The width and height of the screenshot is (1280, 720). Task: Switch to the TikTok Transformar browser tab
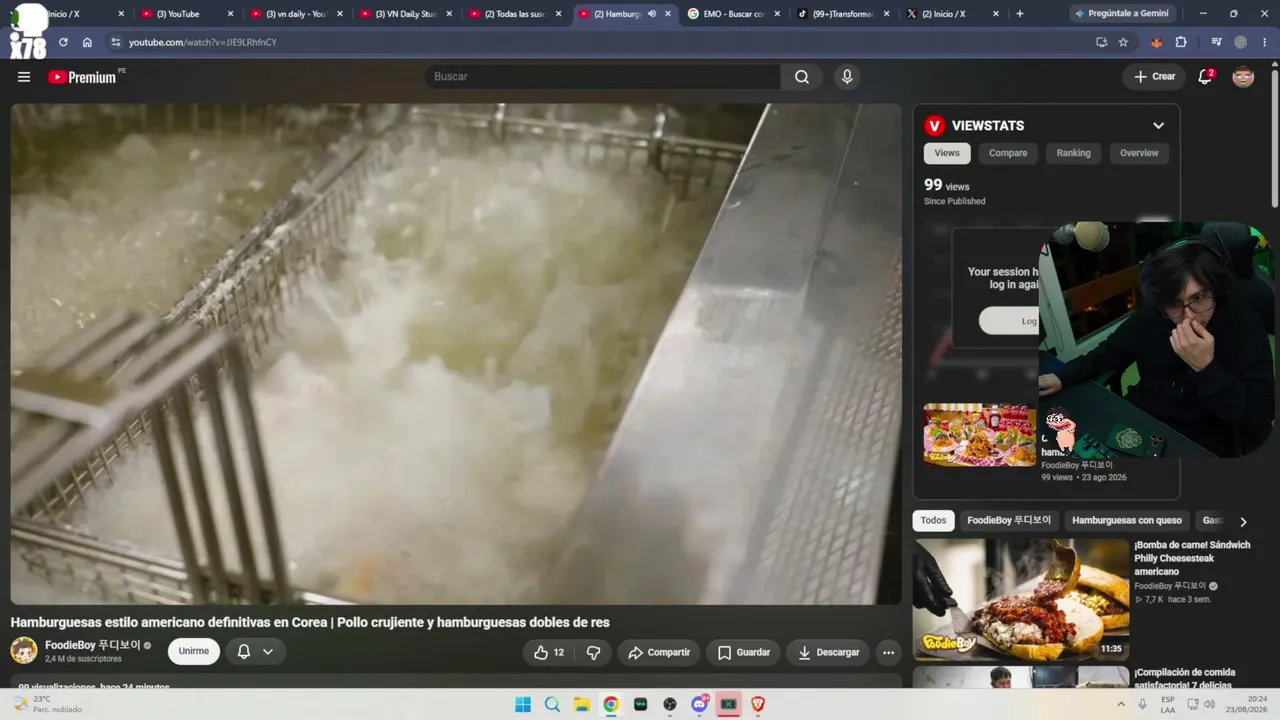point(842,14)
